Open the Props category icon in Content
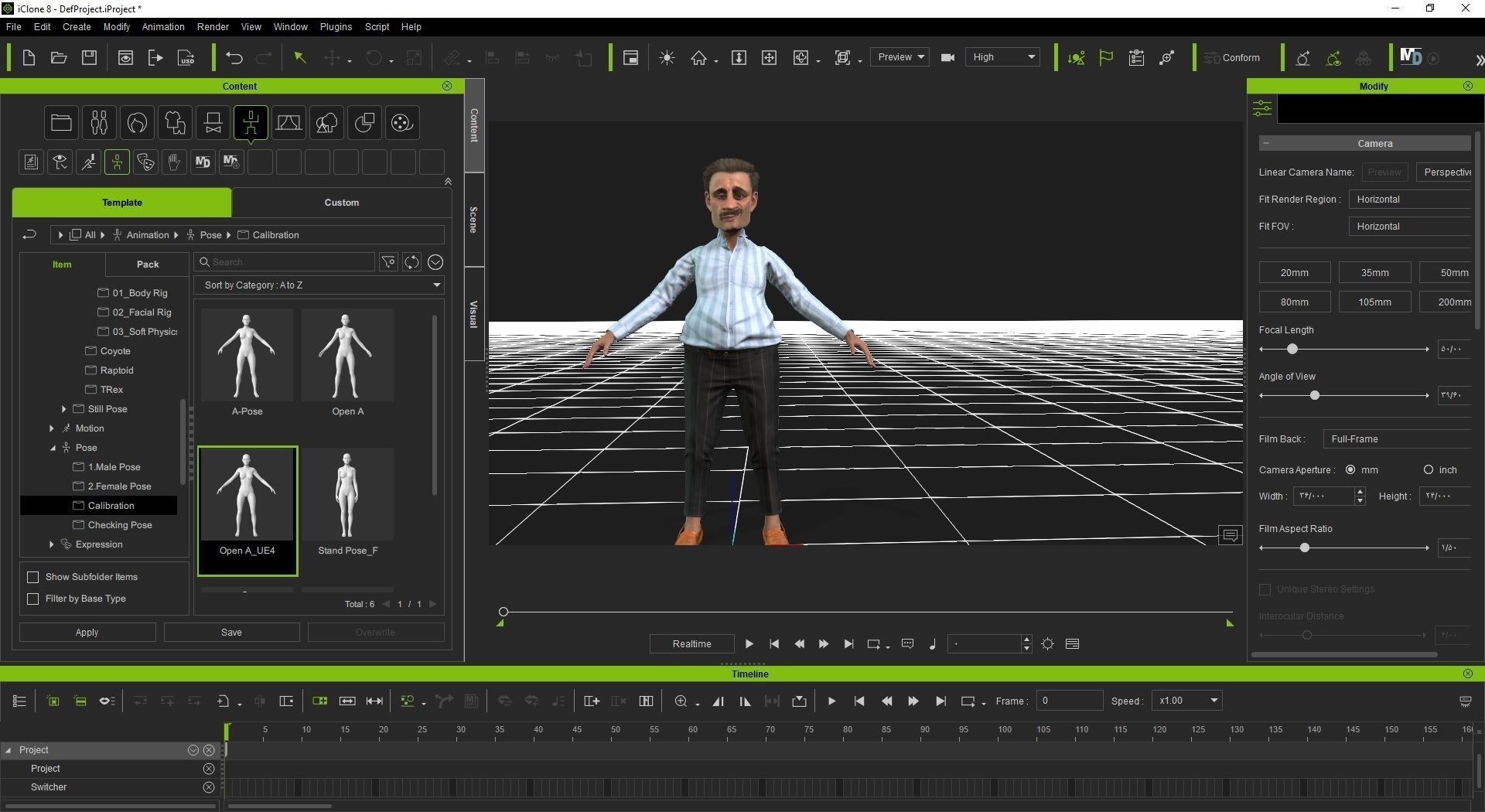 click(x=364, y=122)
